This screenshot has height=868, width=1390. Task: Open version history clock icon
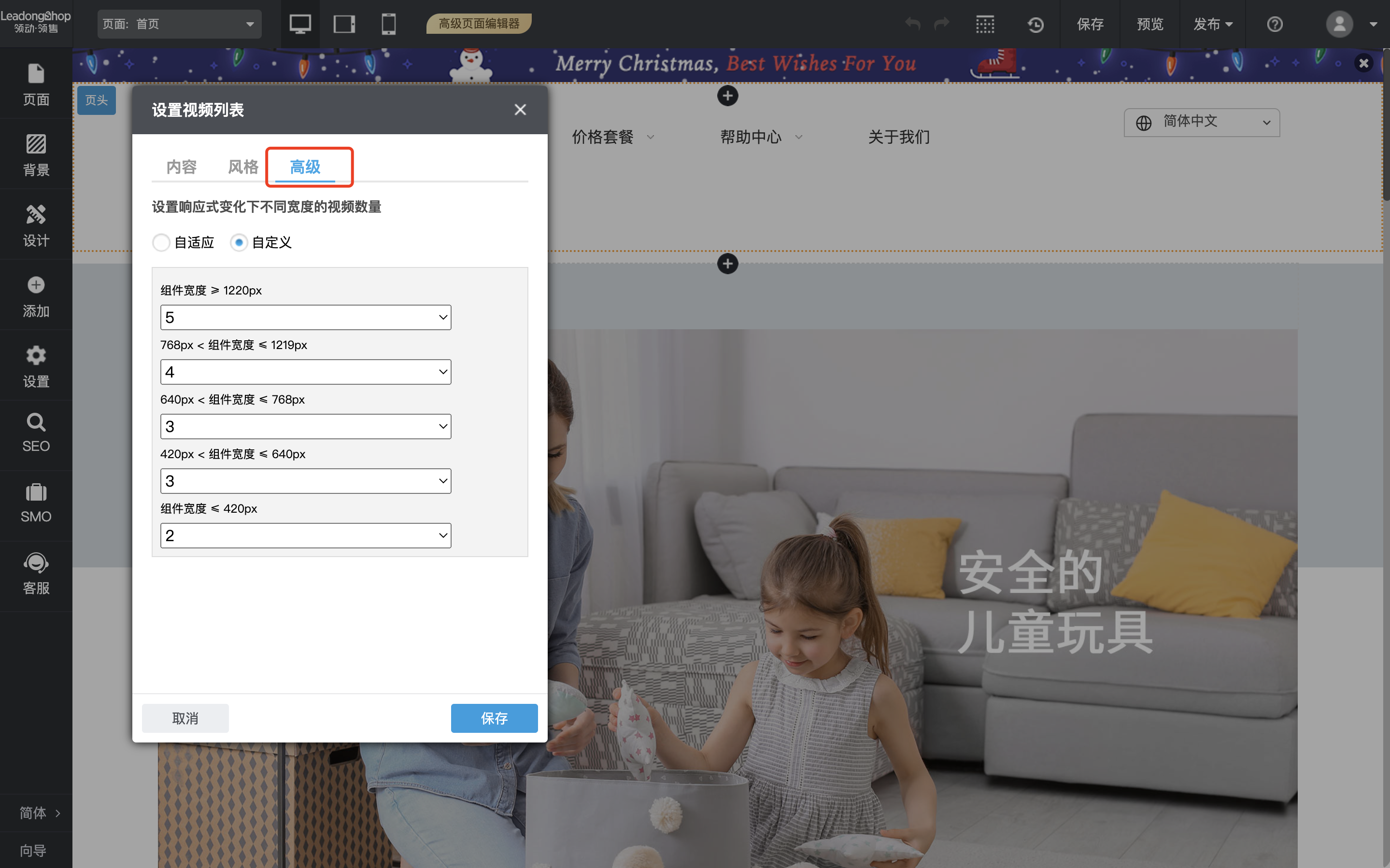[x=1035, y=25]
